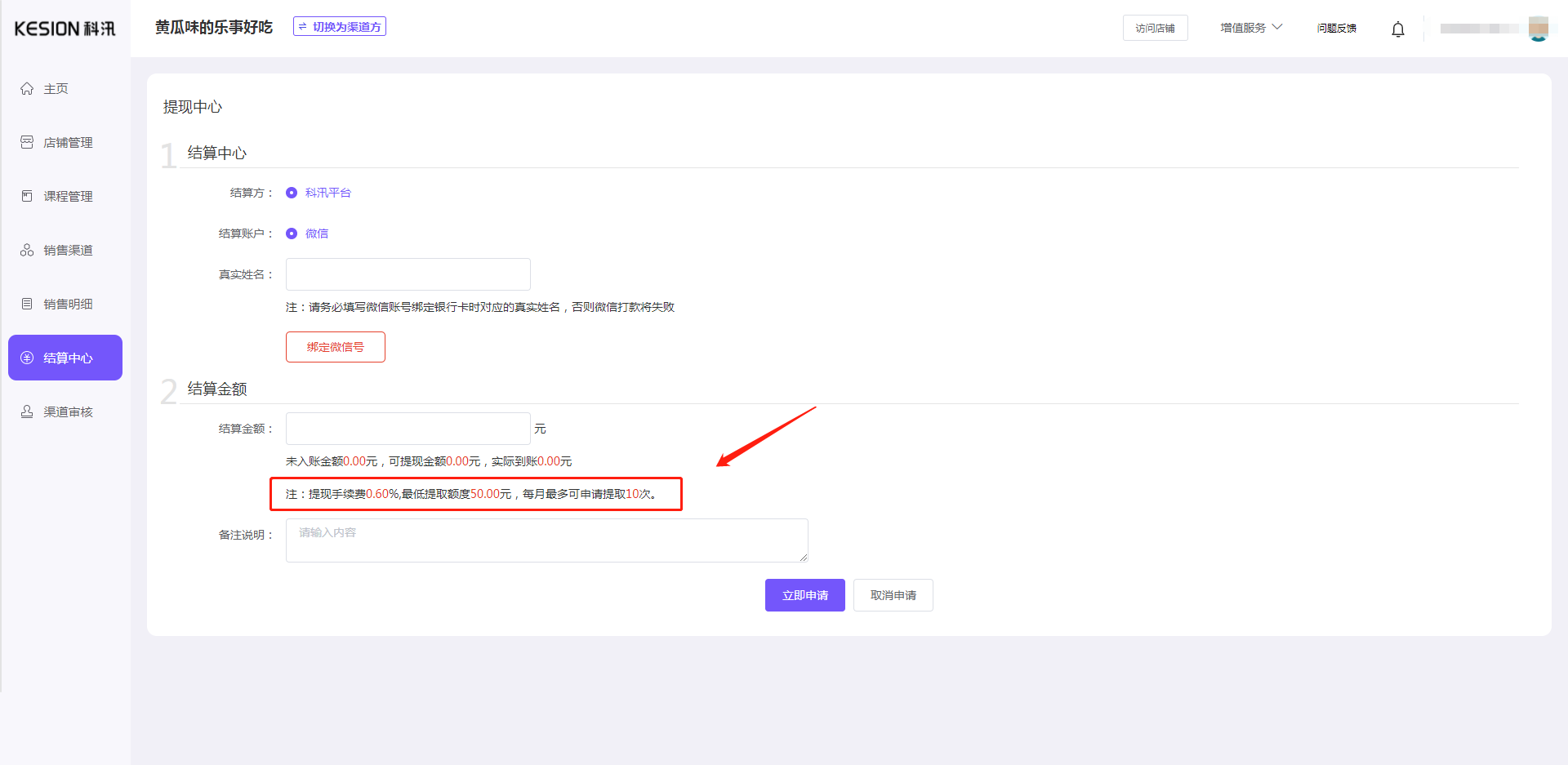Open notifications via the bell icon

[1397, 29]
